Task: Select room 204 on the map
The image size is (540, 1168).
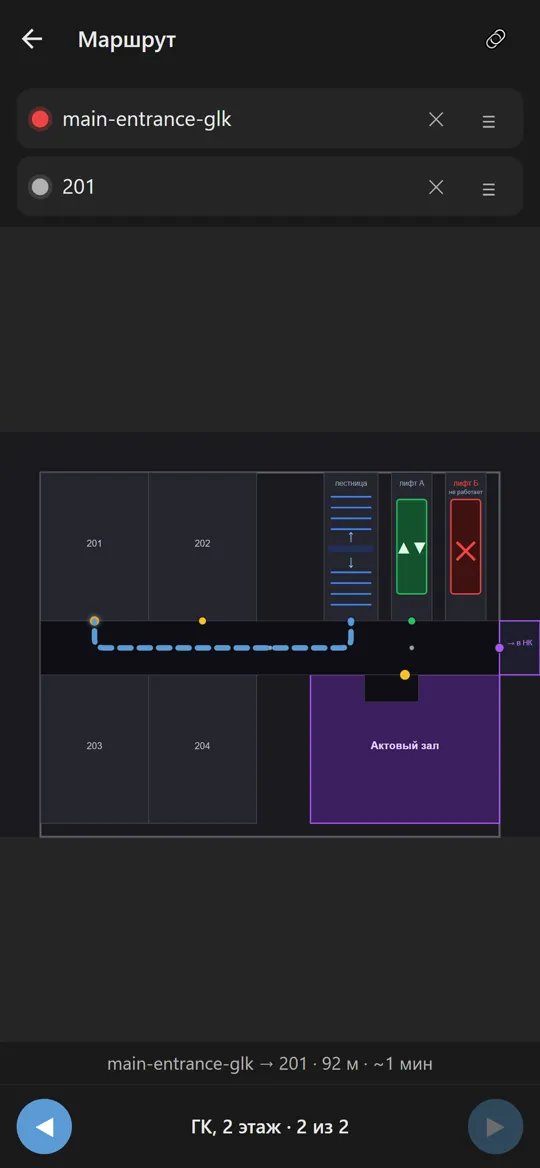Action: 203,748
